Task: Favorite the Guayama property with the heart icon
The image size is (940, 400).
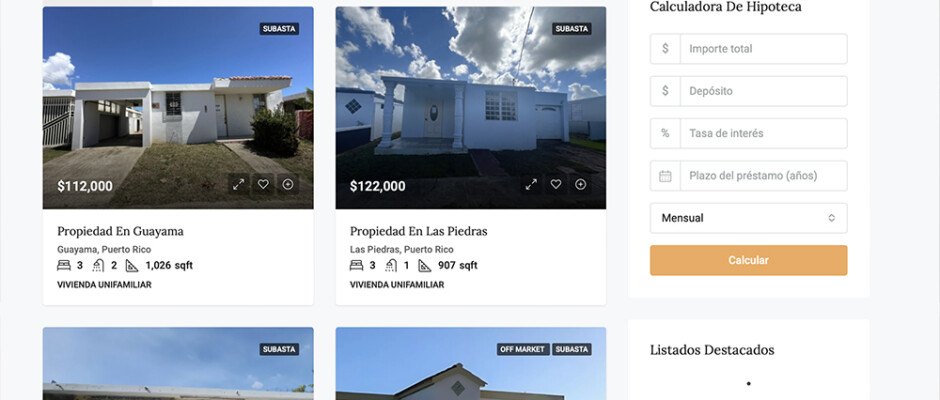Action: pos(263,184)
